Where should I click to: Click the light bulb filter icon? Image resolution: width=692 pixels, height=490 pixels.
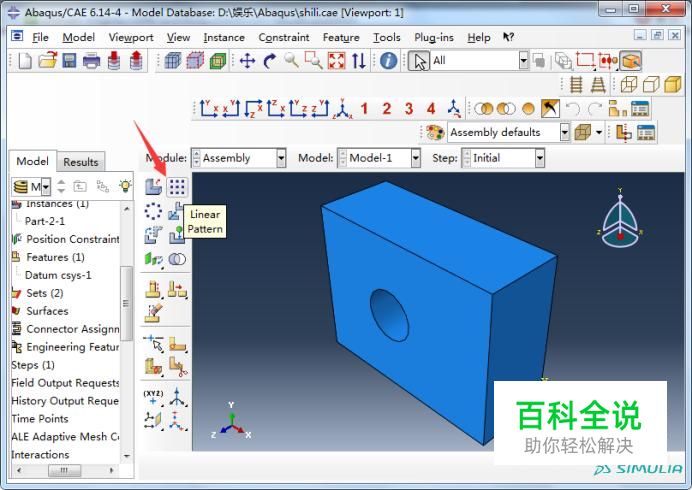tap(125, 186)
